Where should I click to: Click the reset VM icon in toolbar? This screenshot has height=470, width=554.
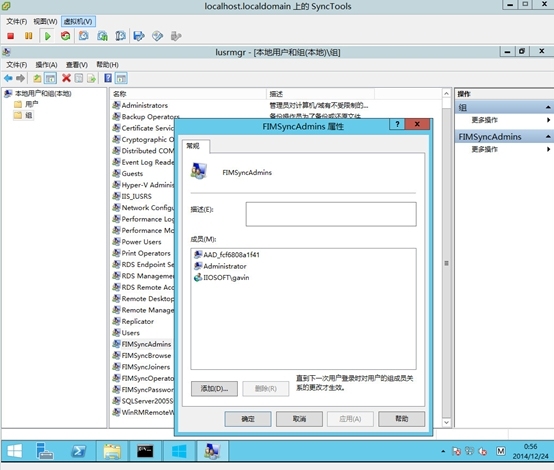click(65, 36)
